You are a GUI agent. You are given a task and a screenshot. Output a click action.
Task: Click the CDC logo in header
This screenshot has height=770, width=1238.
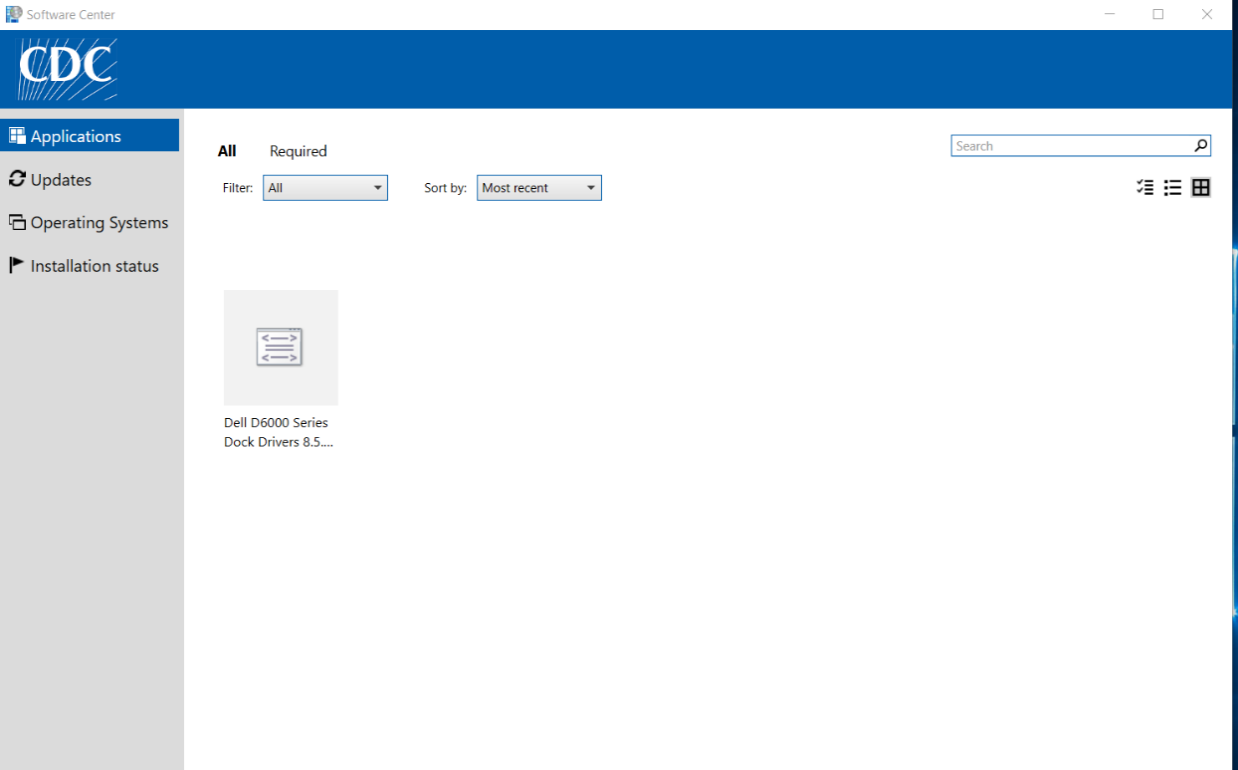click(68, 69)
